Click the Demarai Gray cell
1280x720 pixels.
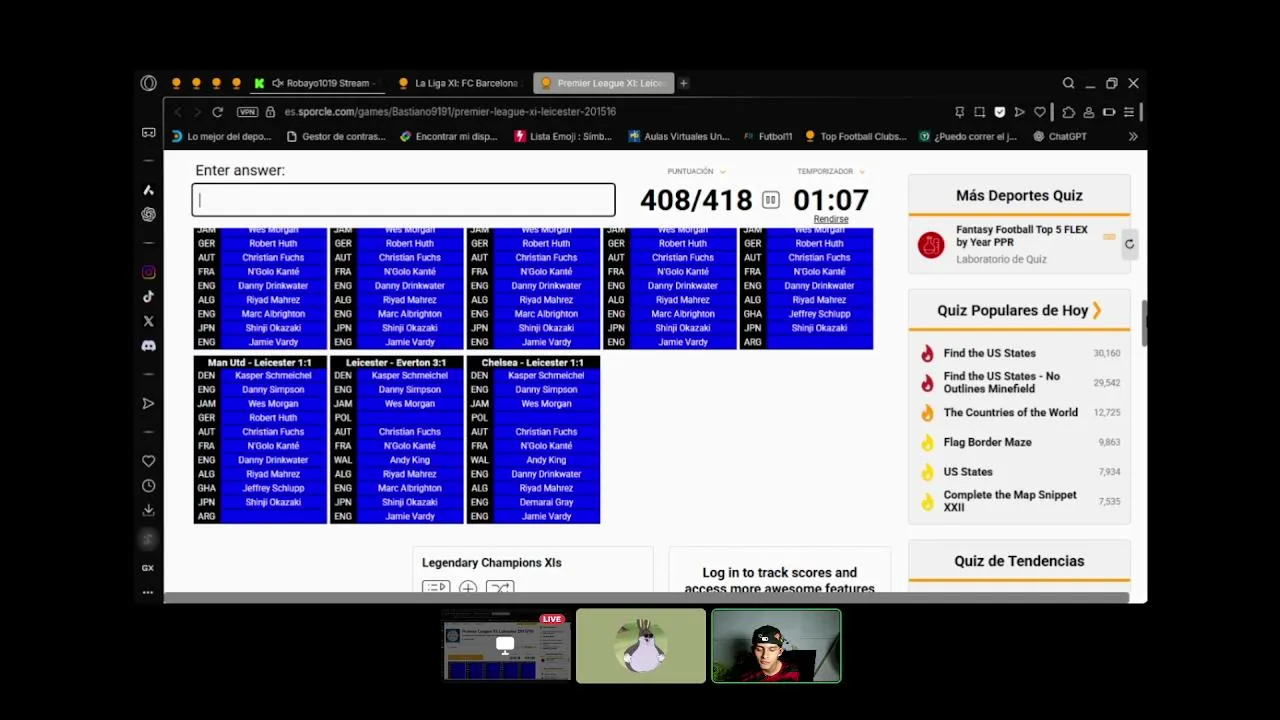click(546, 502)
